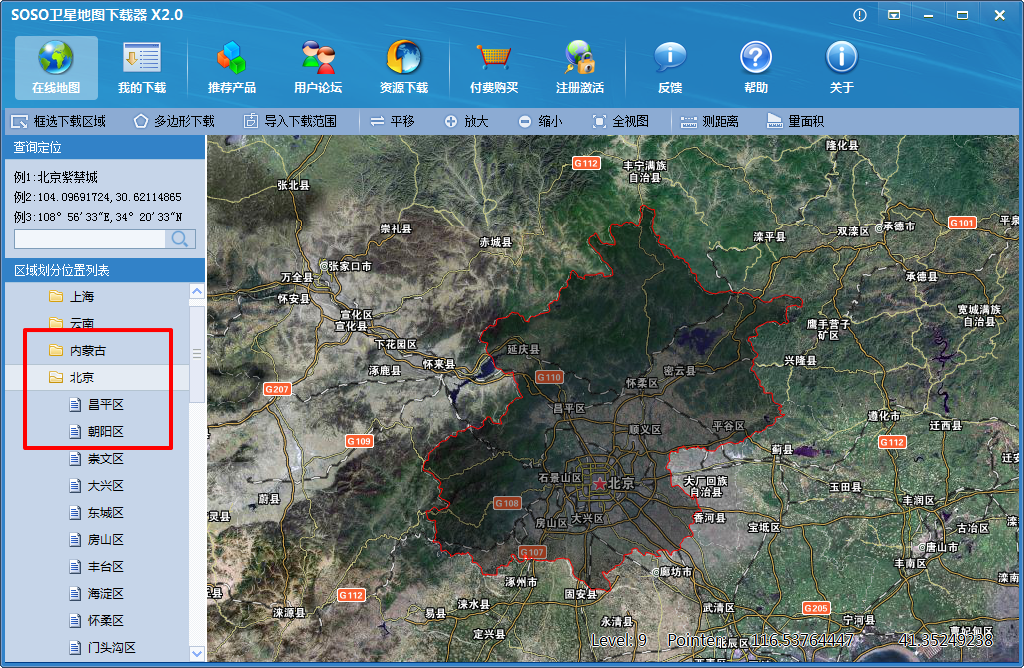Image resolution: width=1024 pixels, height=668 pixels.
Task: Select 大兴区 in region list
Action: pos(97,486)
